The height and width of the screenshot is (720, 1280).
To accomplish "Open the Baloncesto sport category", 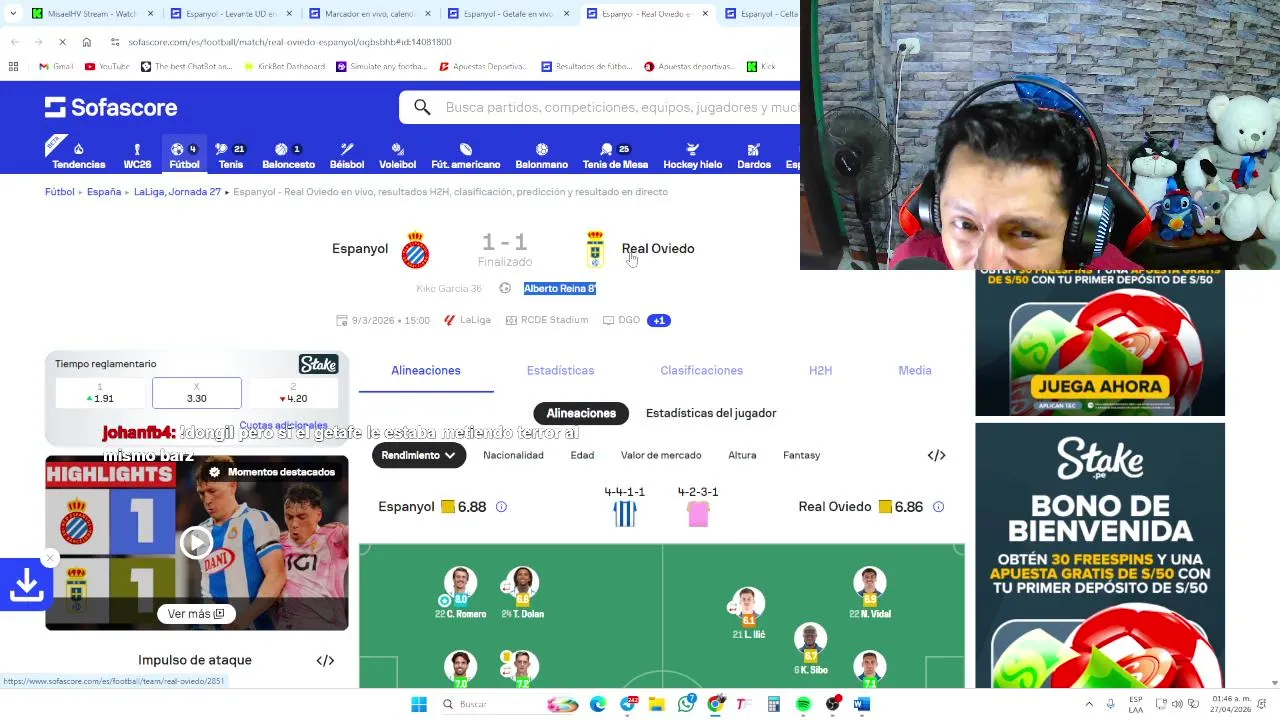I will coord(288,156).
